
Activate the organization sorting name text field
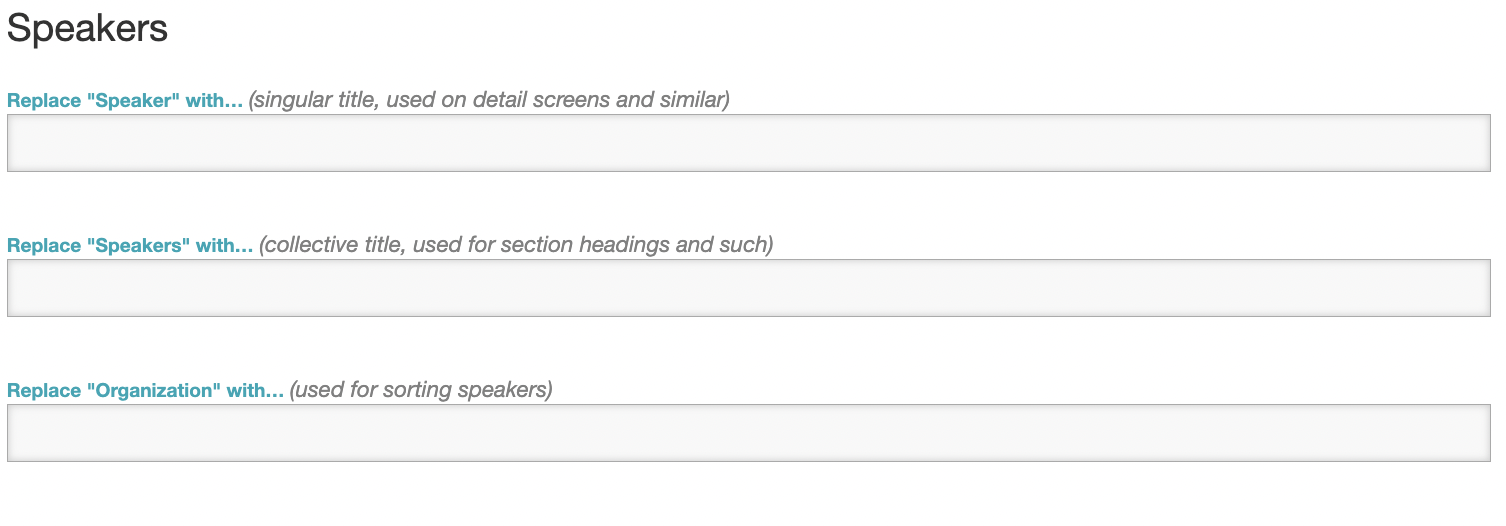coord(748,433)
